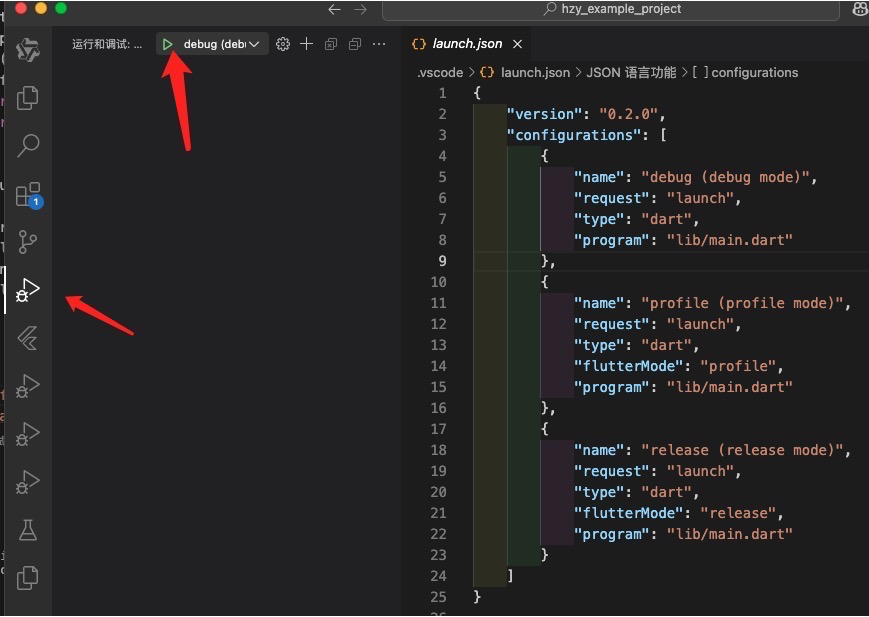Click the 运行和调试 panel title

click(x=106, y=44)
